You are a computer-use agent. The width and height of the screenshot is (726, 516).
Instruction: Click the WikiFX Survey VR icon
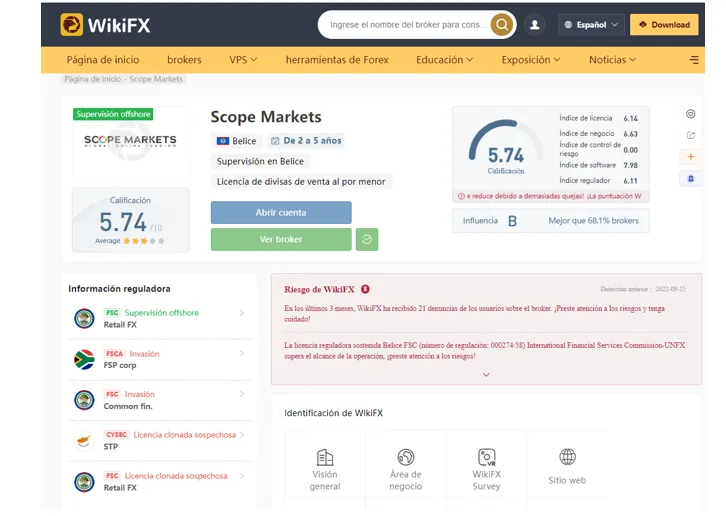coord(487,457)
